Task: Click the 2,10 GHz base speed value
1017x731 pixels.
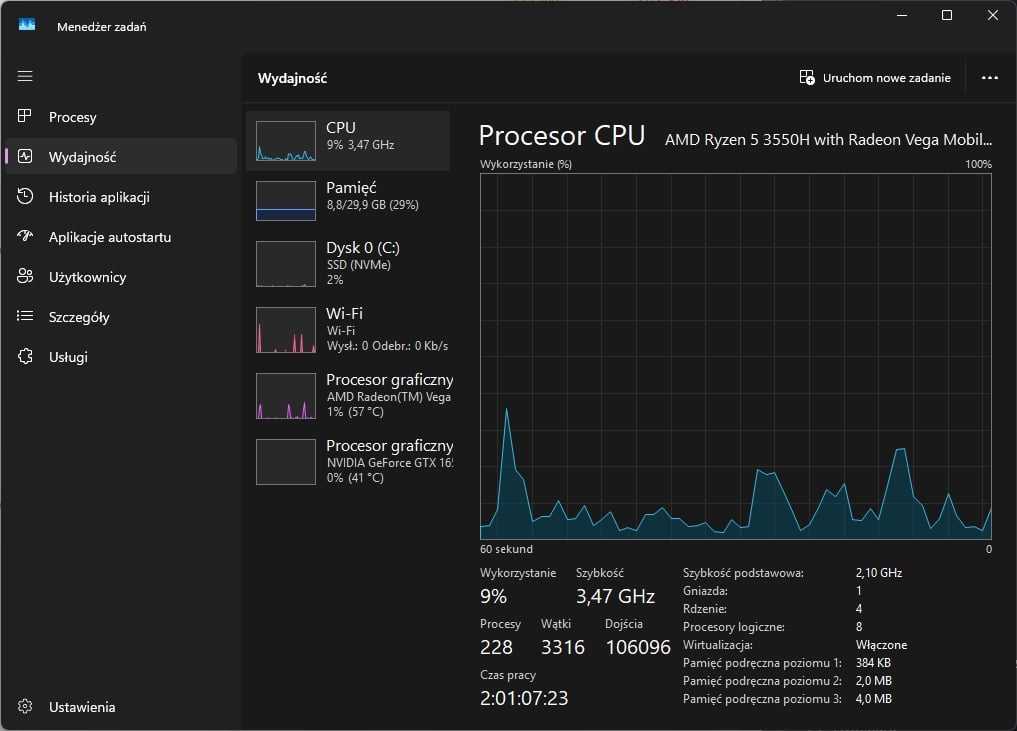Action: 879,573
